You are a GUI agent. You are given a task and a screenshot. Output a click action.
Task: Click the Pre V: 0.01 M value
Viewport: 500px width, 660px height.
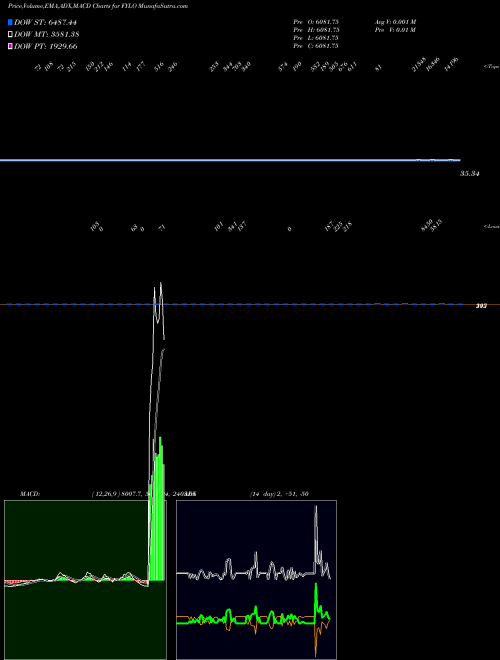click(x=396, y=30)
